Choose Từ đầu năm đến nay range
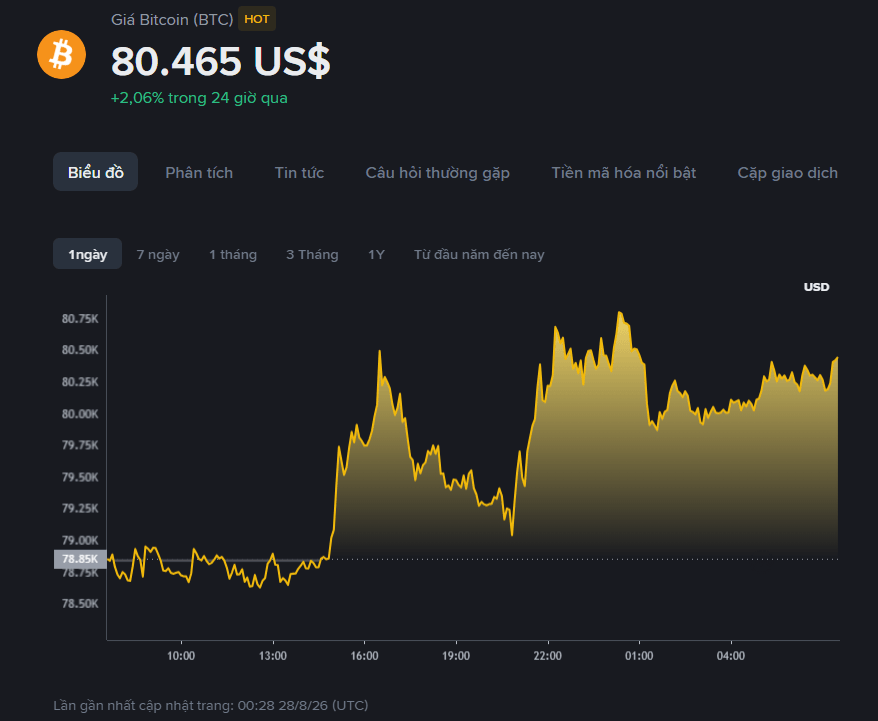This screenshot has width=878, height=721. (x=479, y=255)
